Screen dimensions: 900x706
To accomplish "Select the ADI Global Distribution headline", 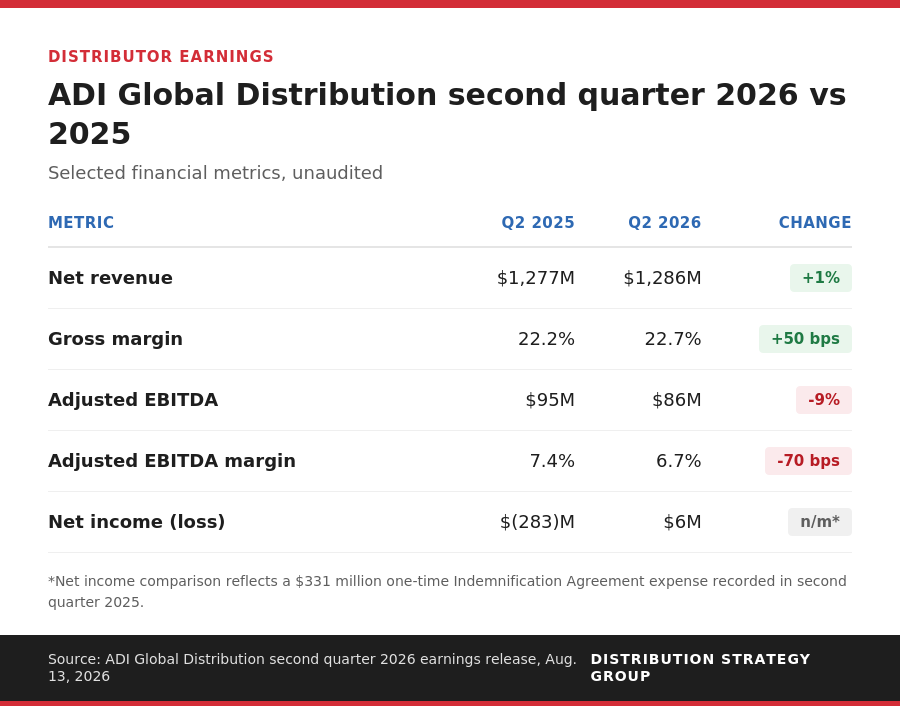I will coord(447,114).
